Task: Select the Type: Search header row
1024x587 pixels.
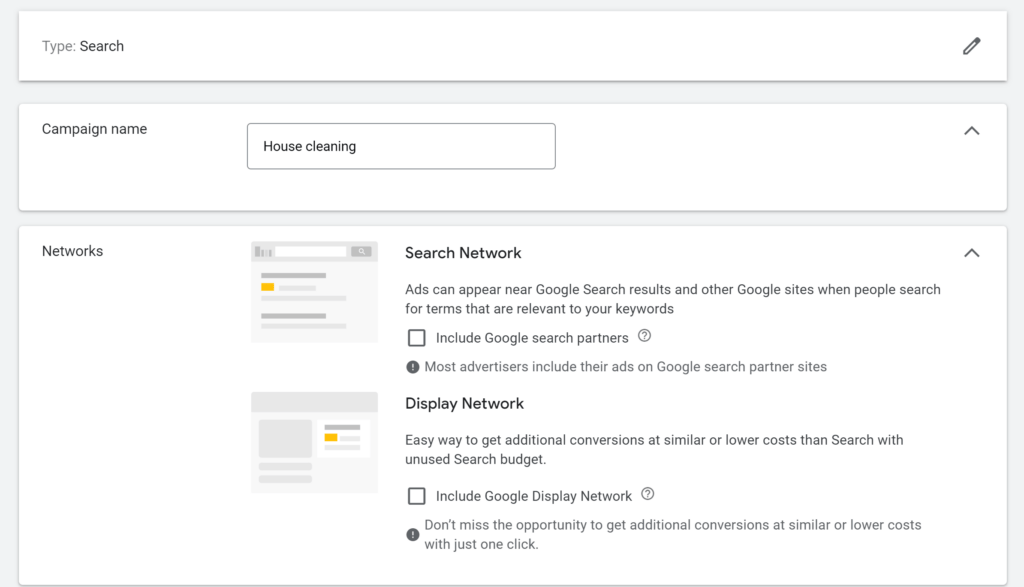Action: (x=83, y=46)
